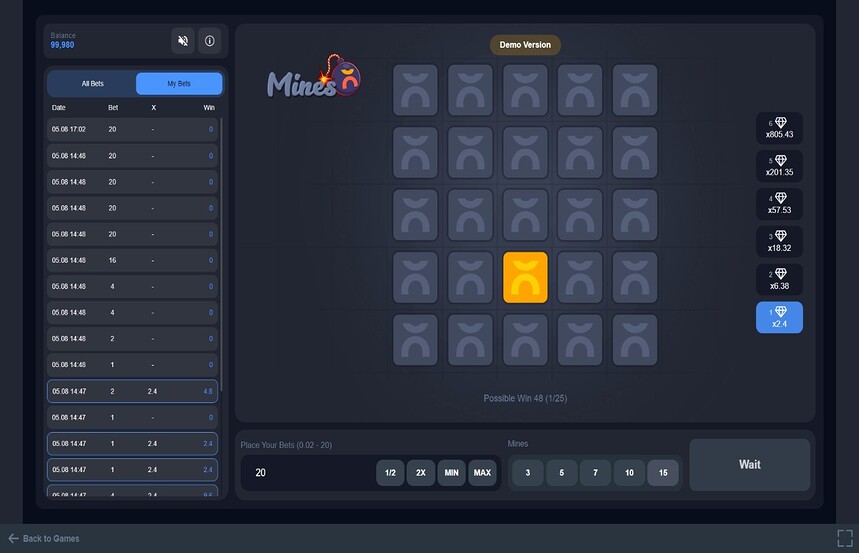
Task: Select the 4 diamonds x57.53 multiplier
Action: click(x=779, y=204)
